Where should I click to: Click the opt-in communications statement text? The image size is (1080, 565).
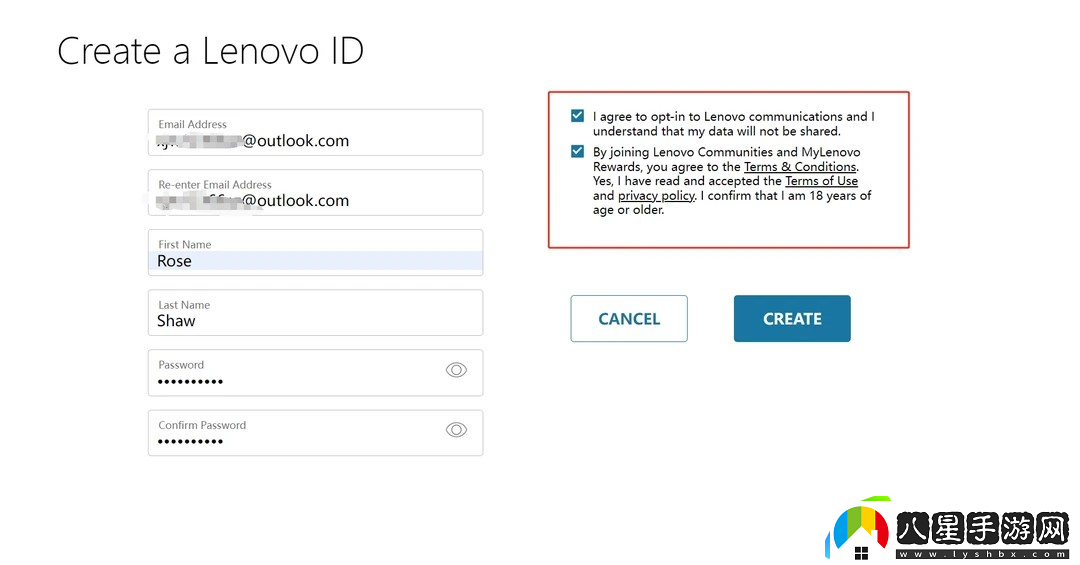[734, 123]
